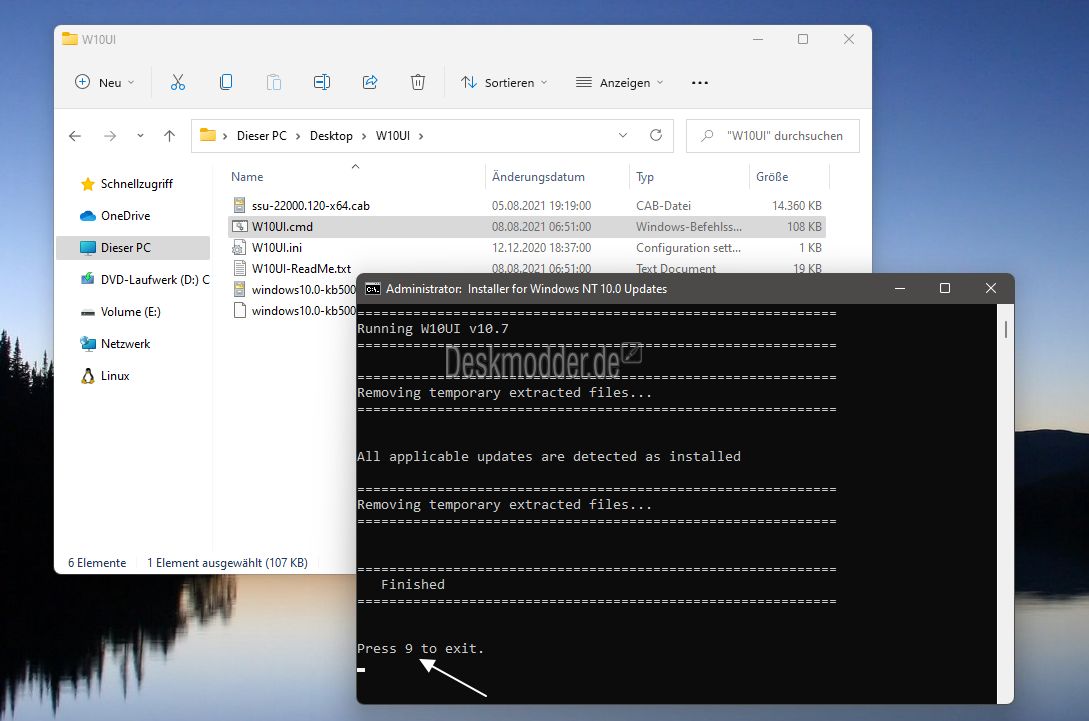Select the W10UI.cmd file name

[282, 226]
